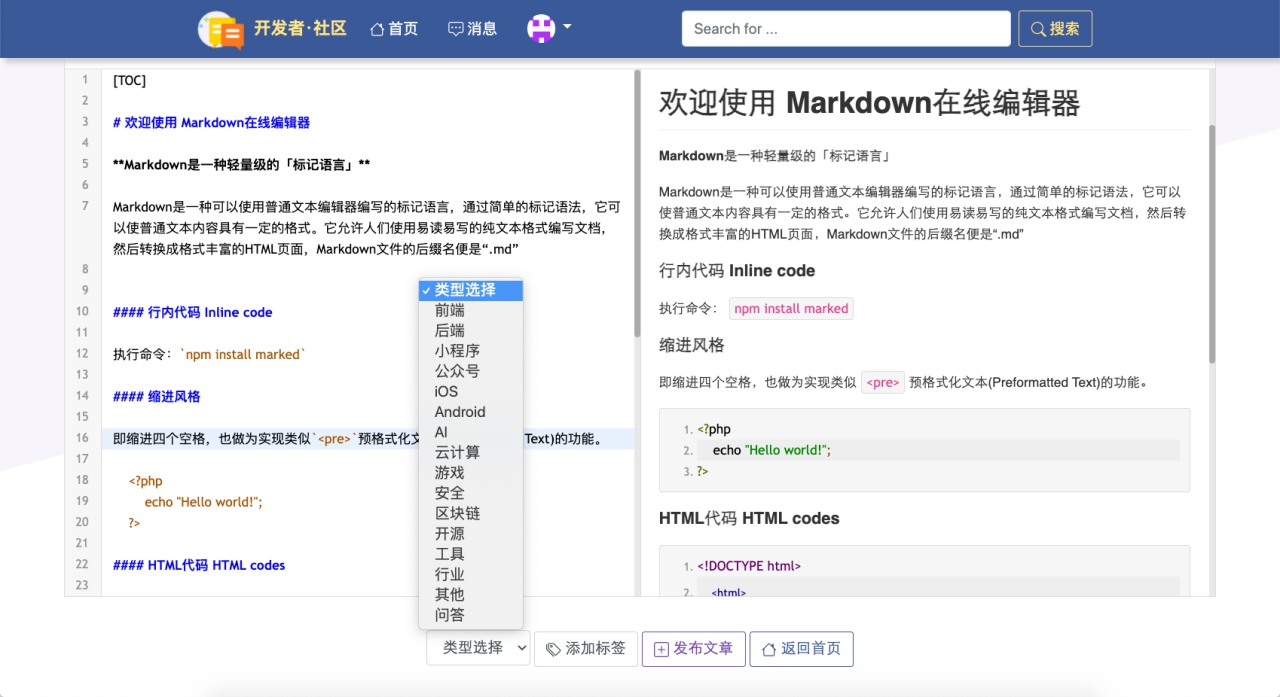The height and width of the screenshot is (697, 1280).
Task: Click preview <pre> inline code tag
Action: coord(883,382)
